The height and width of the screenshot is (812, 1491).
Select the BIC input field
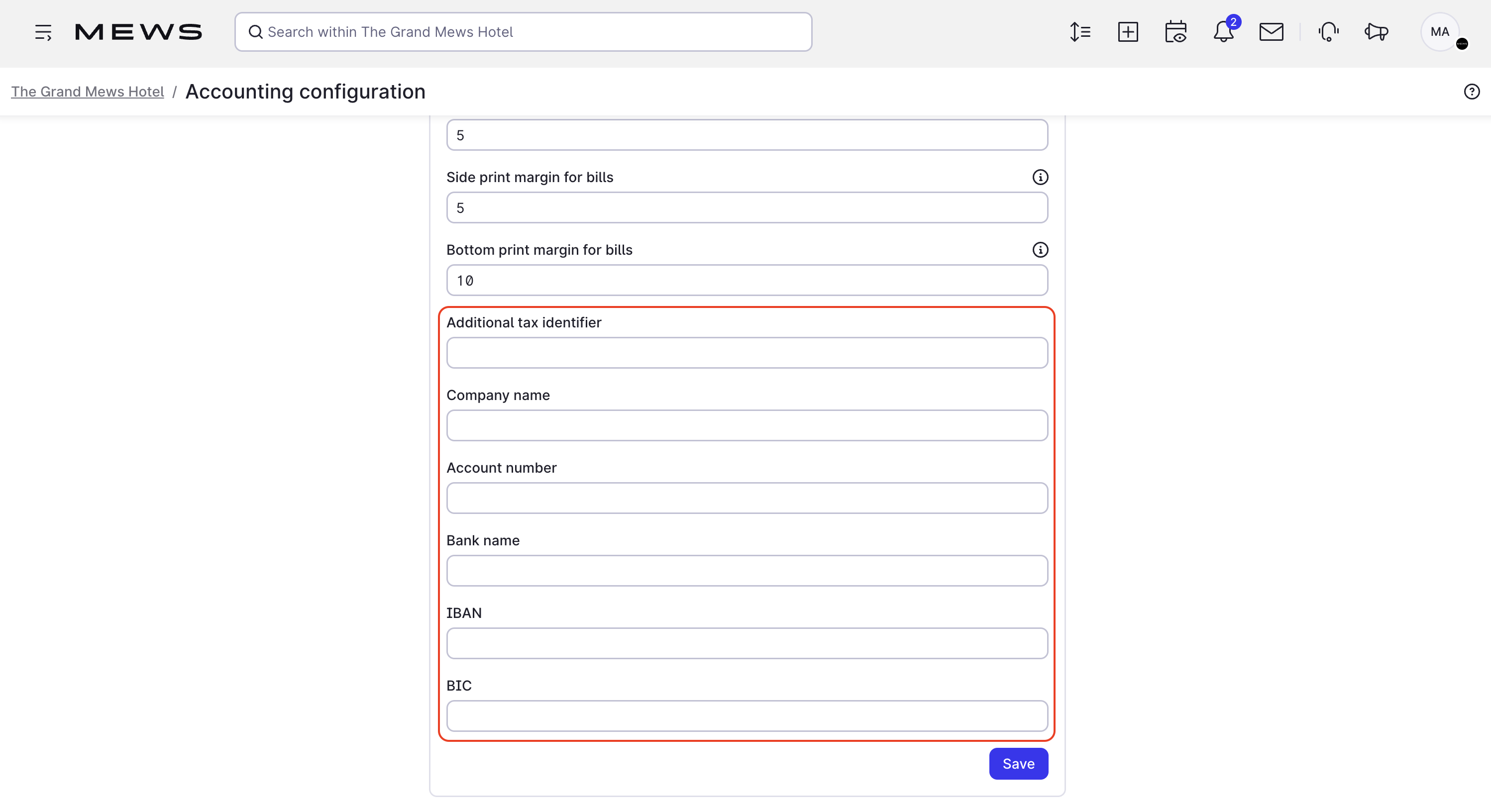click(746, 715)
